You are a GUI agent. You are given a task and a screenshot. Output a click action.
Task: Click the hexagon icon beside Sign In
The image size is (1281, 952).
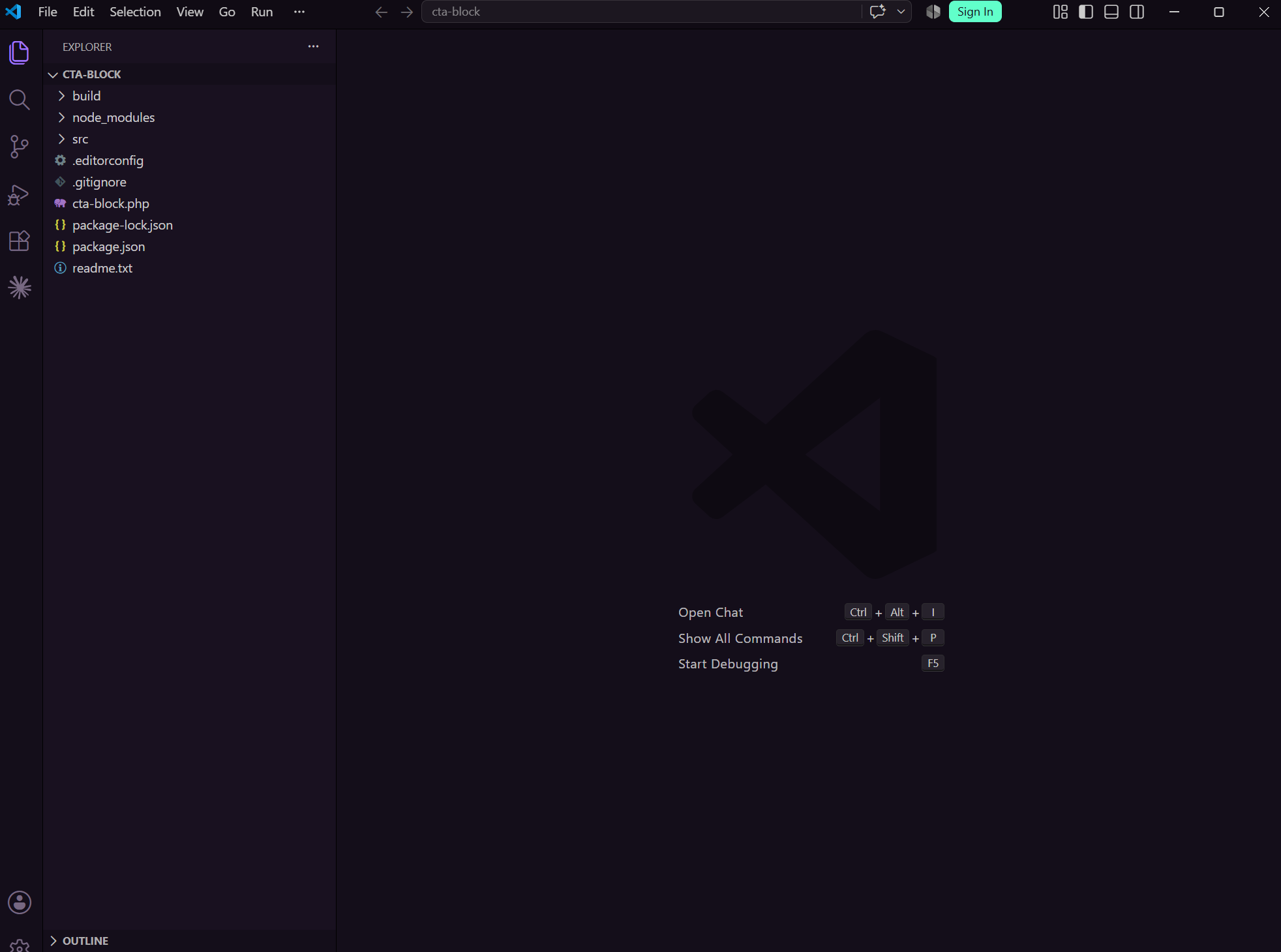tap(933, 12)
